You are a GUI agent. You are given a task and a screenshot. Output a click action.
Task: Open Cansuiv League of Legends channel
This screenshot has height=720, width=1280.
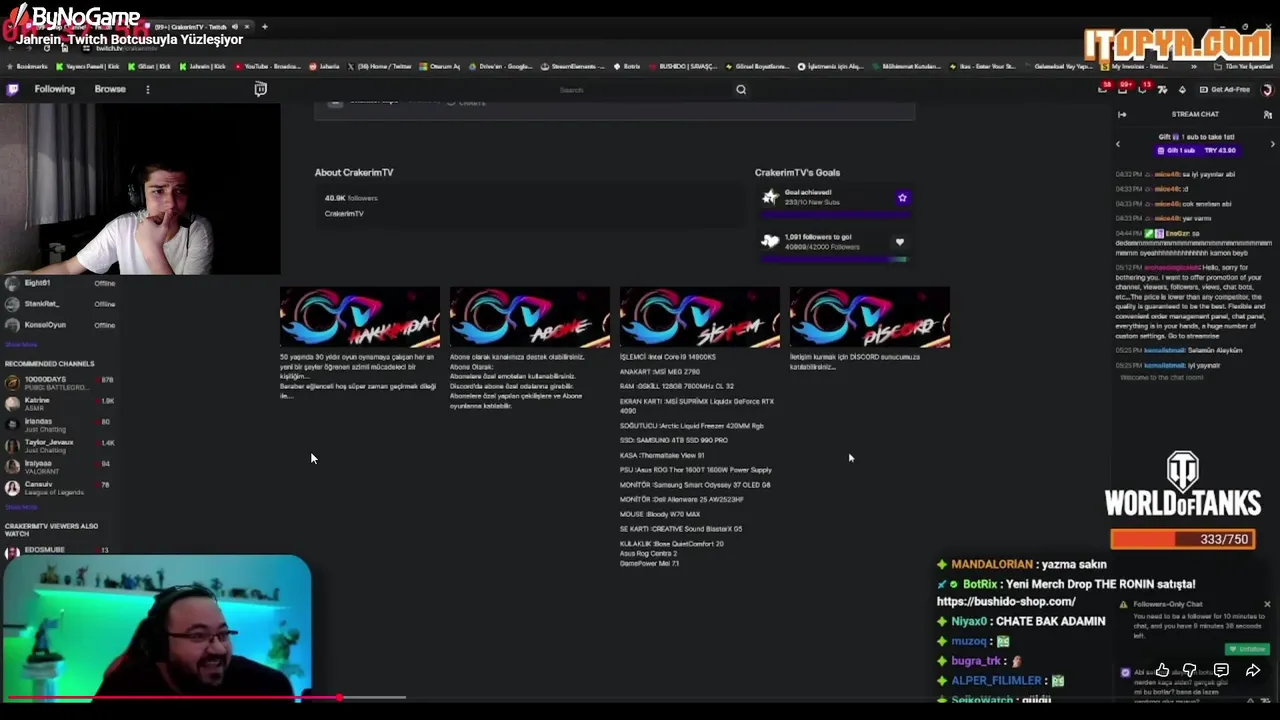[60, 487]
